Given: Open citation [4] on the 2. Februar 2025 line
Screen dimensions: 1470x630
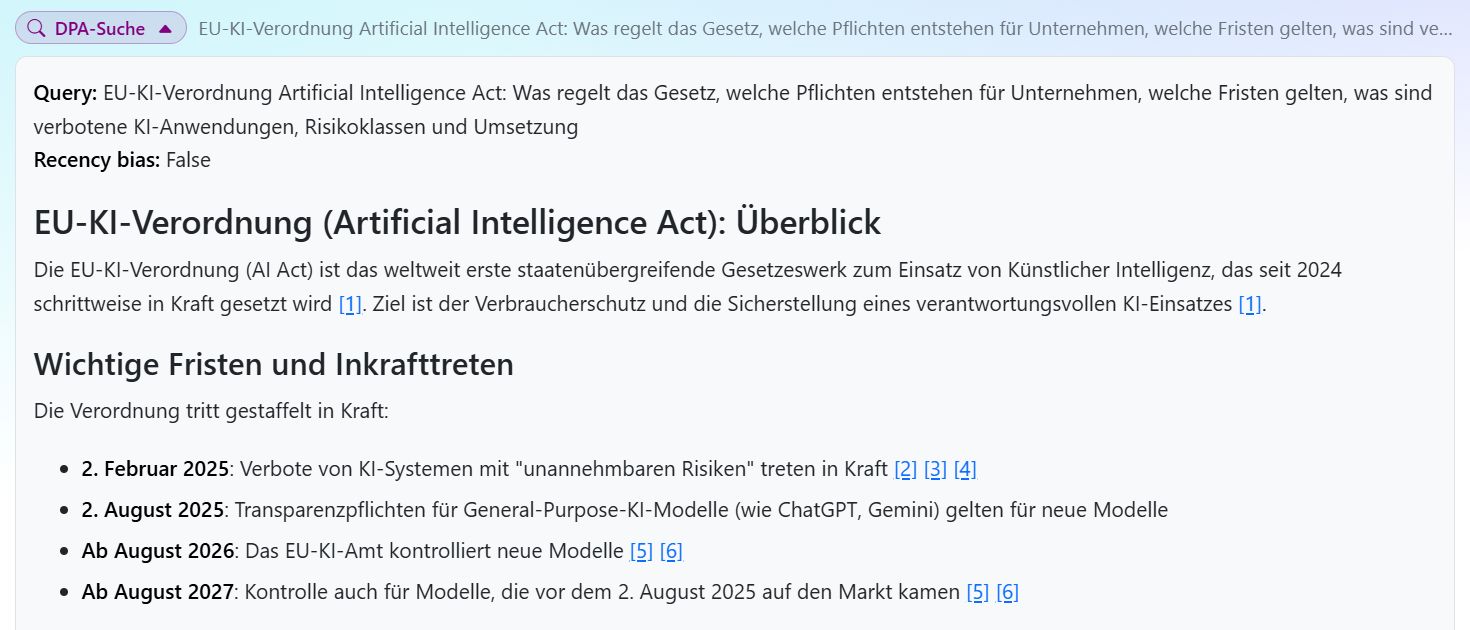Looking at the screenshot, I should [x=965, y=469].
